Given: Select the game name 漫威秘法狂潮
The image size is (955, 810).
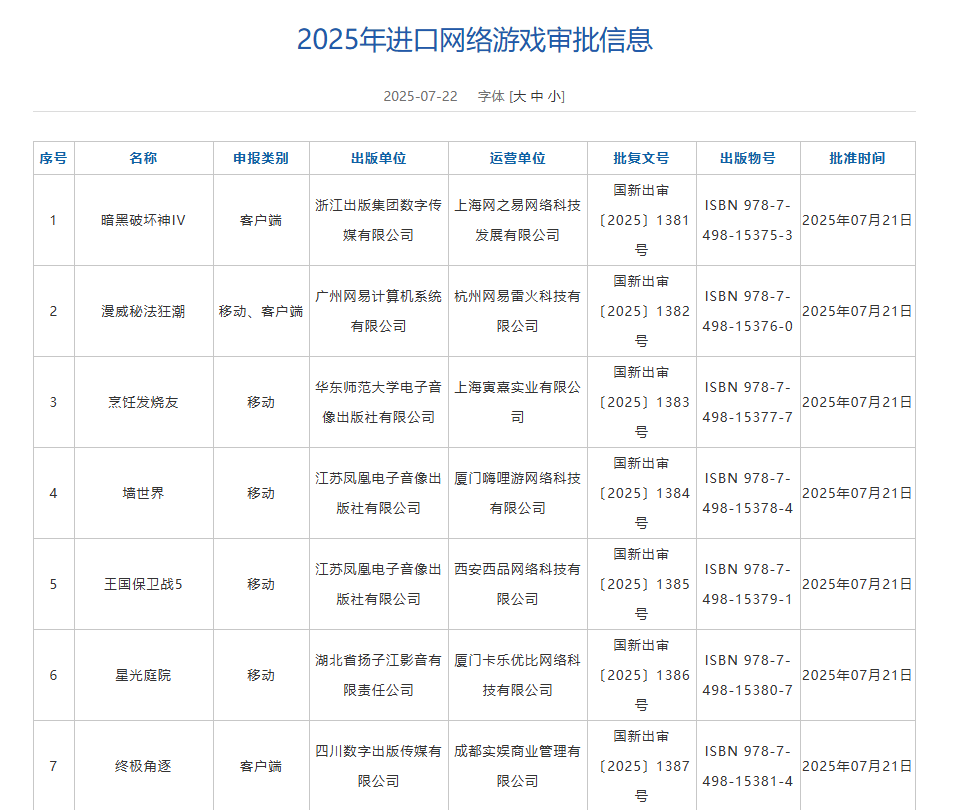Looking at the screenshot, I should point(143,311).
